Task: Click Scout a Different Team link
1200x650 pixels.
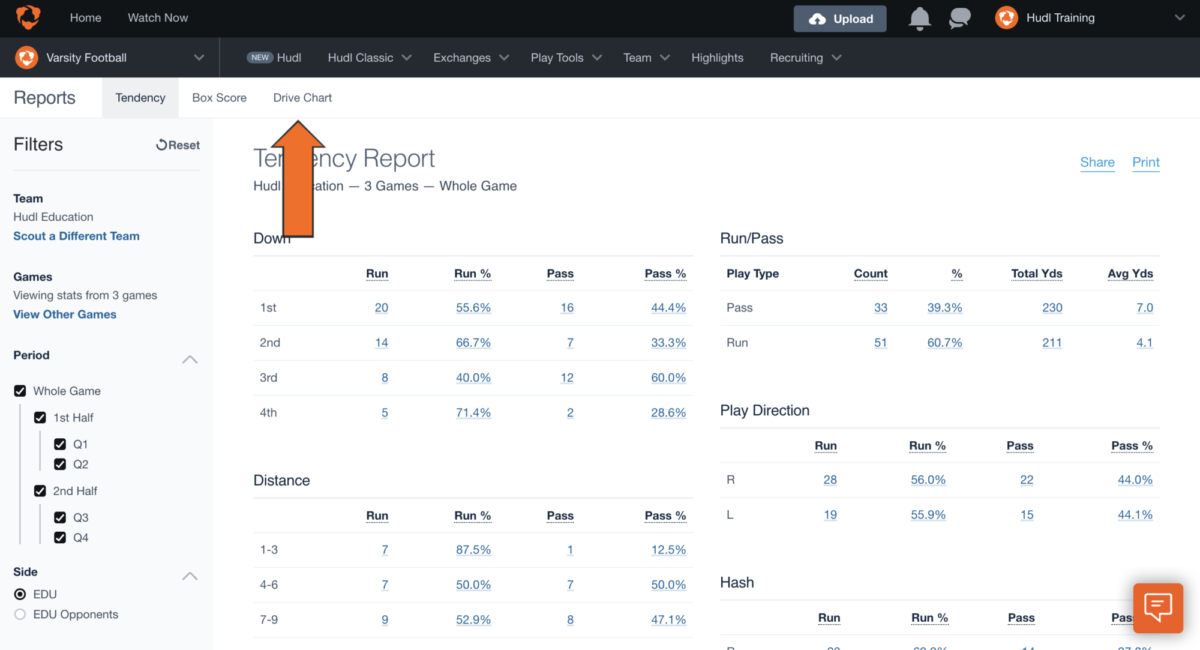Action: pos(76,236)
